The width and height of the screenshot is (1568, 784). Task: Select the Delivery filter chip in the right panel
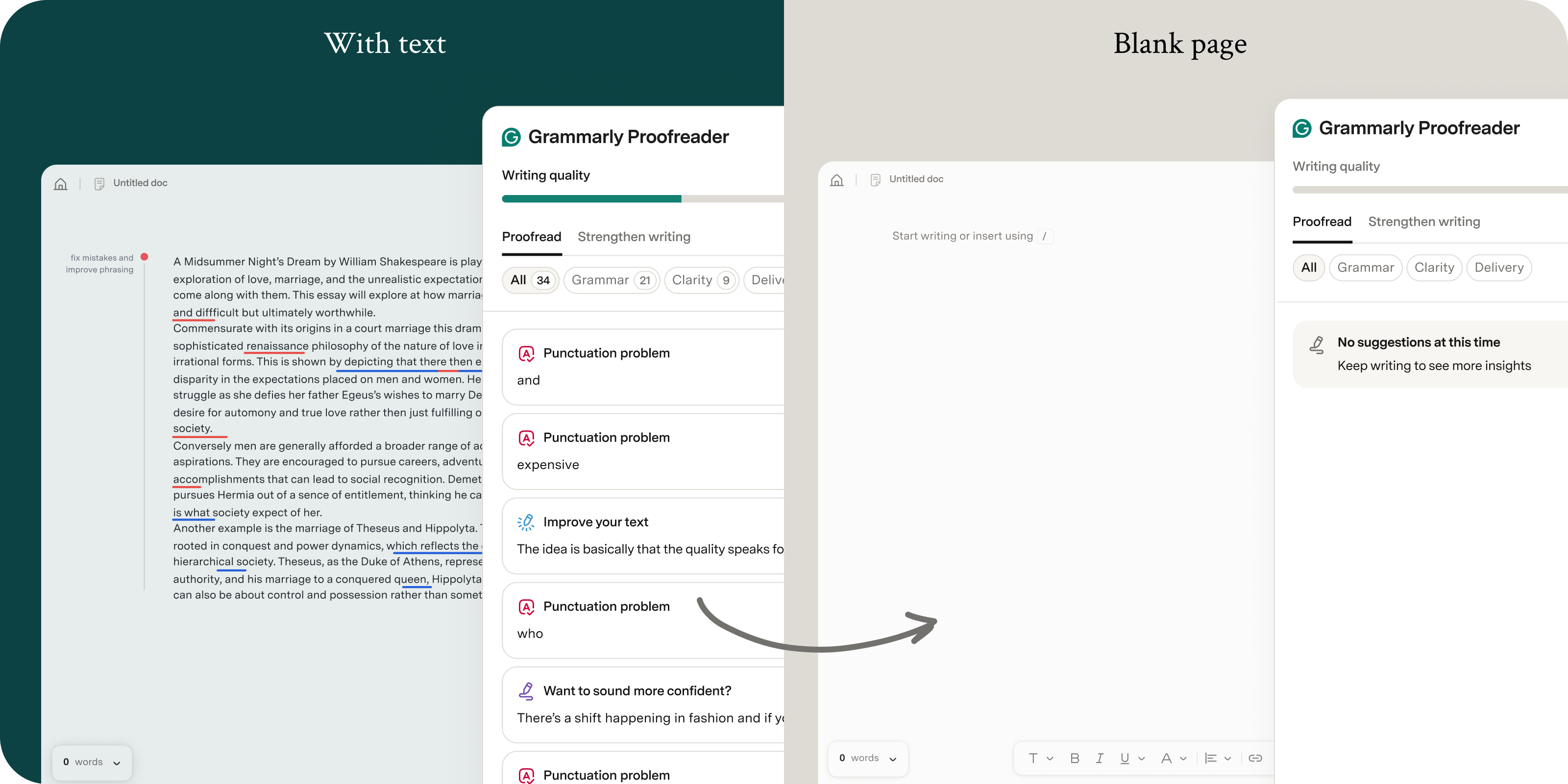coord(1498,267)
